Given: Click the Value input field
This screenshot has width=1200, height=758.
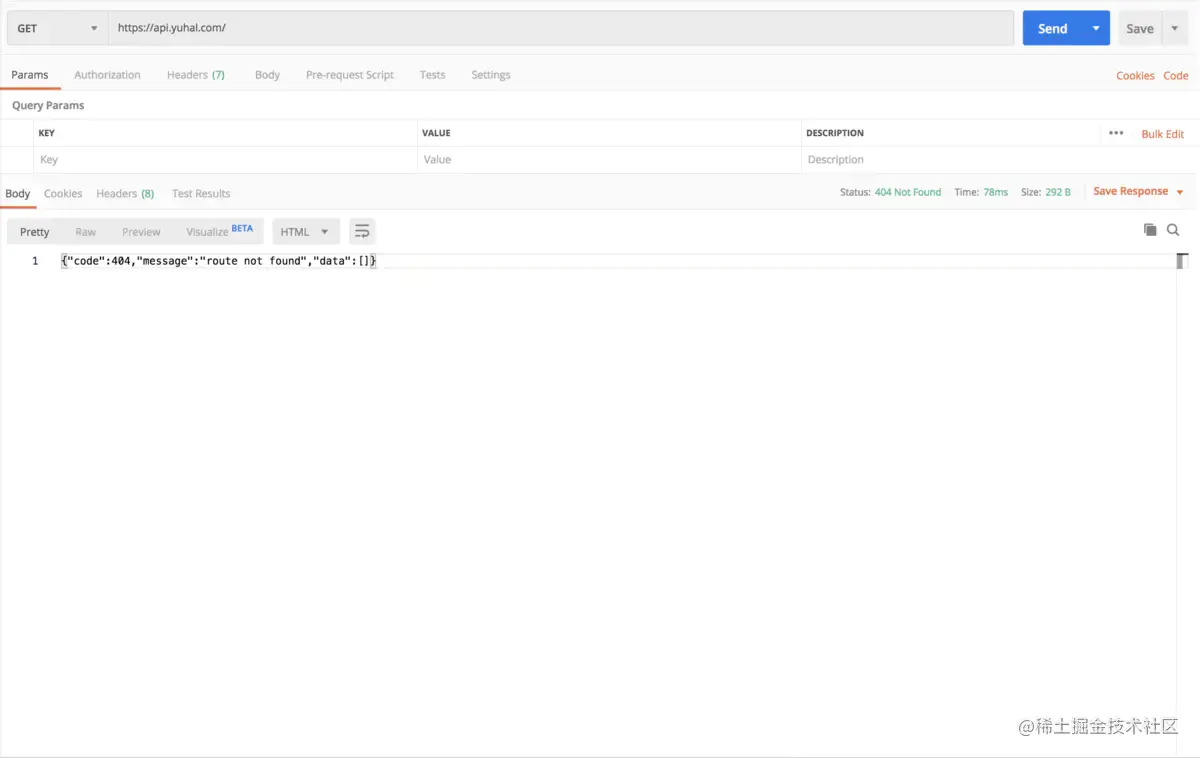Looking at the screenshot, I should 609,160.
